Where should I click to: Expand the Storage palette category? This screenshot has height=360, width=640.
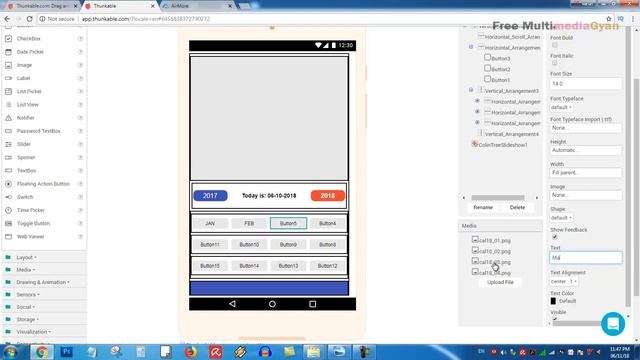(x=27, y=319)
